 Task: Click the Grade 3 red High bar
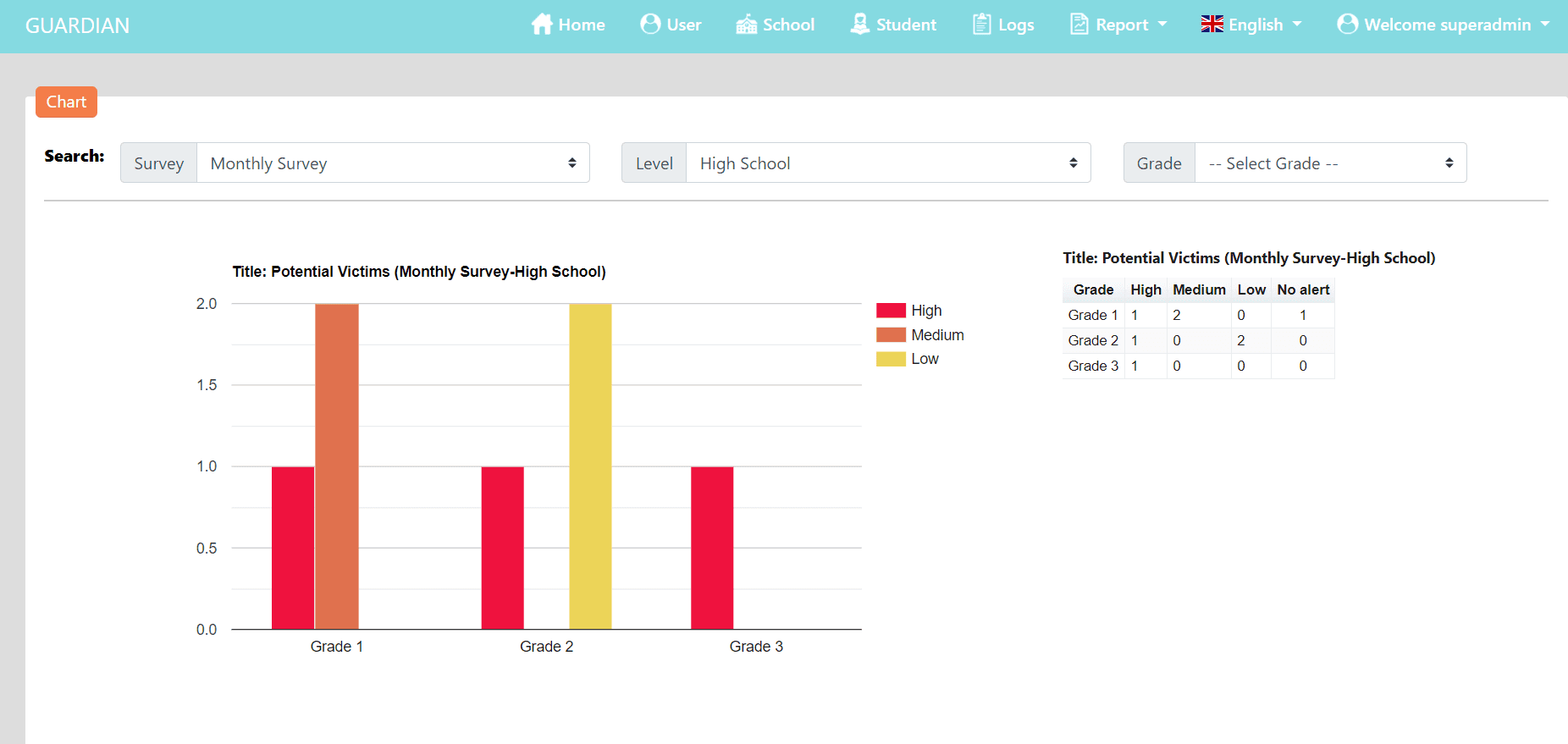pyautogui.click(x=712, y=548)
